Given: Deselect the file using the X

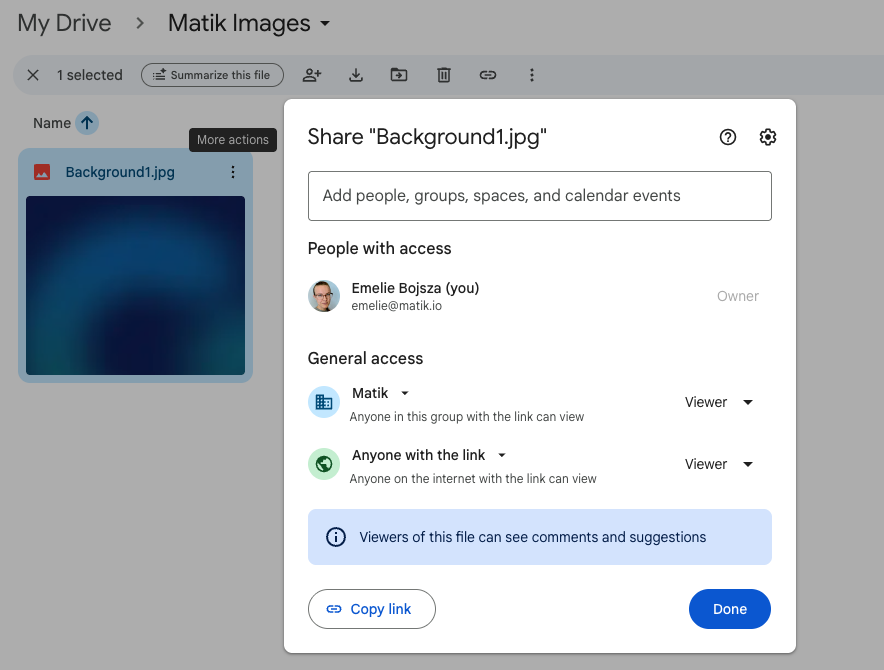Looking at the screenshot, I should tap(32, 75).
